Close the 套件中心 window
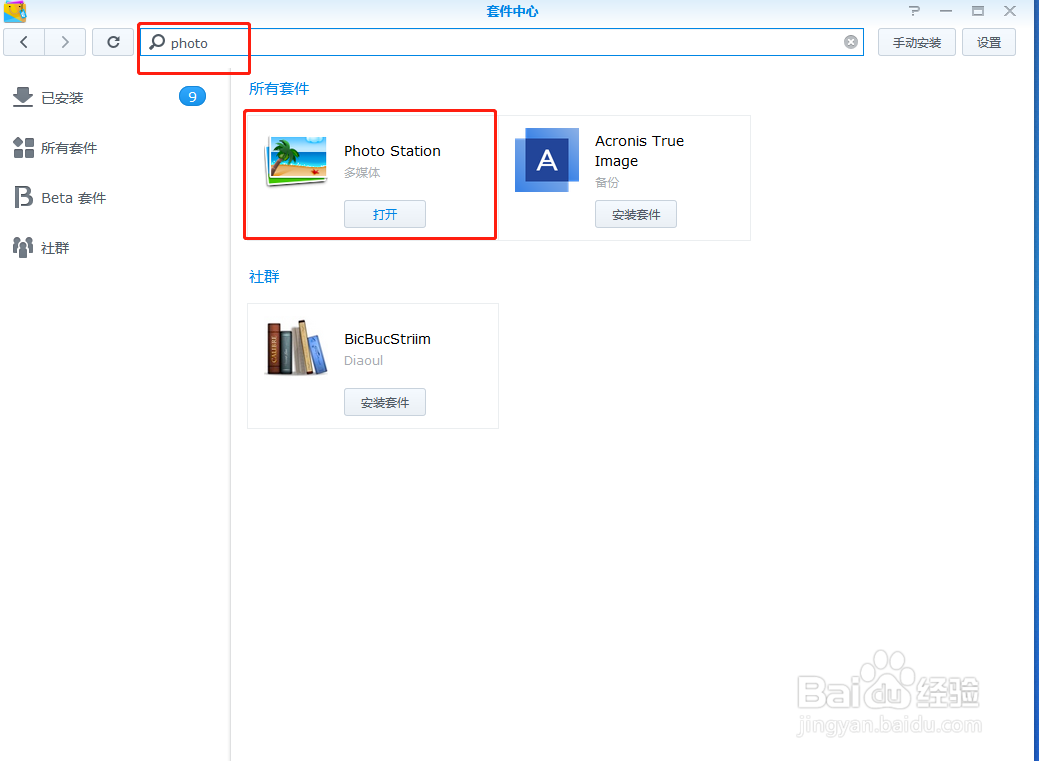Viewport: 1039px width, 761px height. tap(1010, 11)
